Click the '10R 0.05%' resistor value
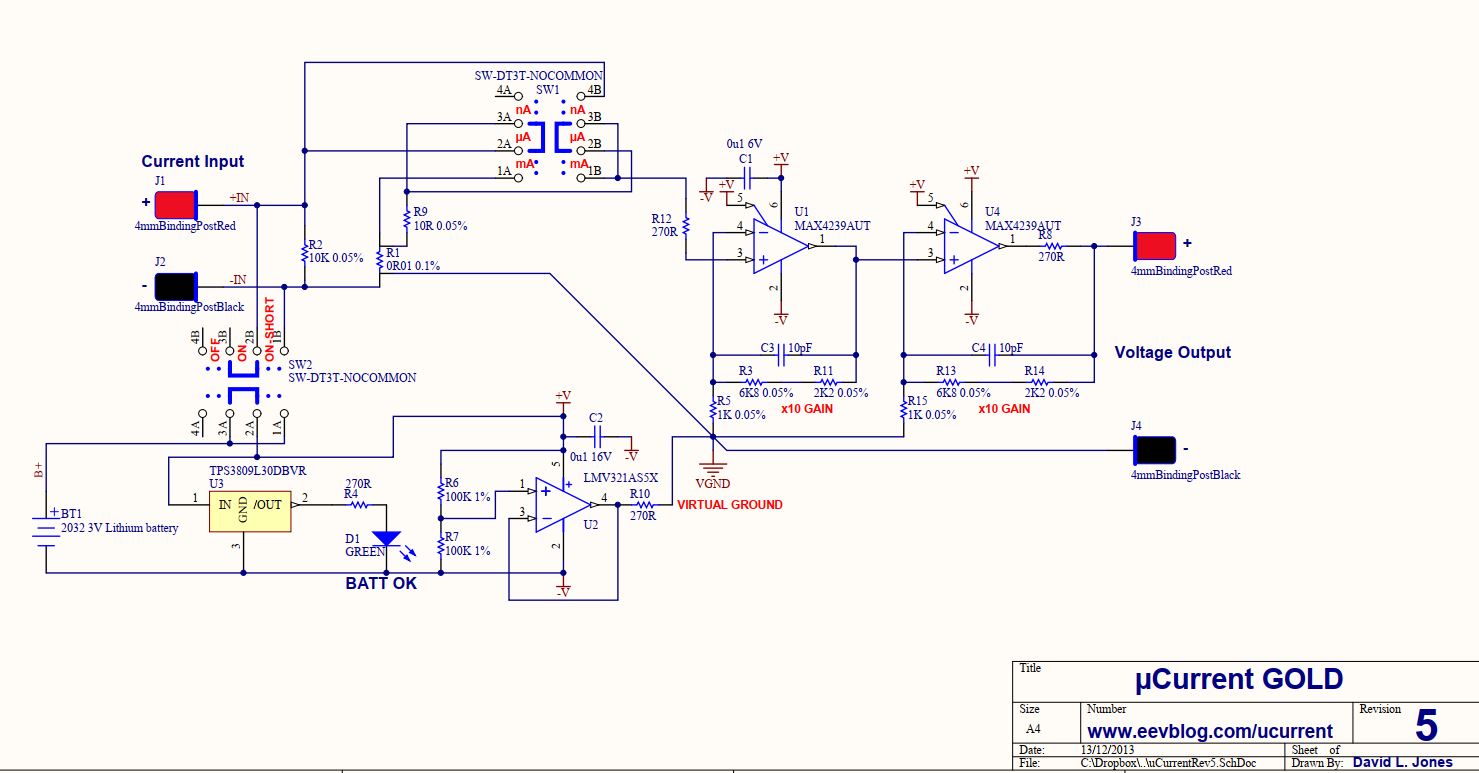 pos(441,226)
